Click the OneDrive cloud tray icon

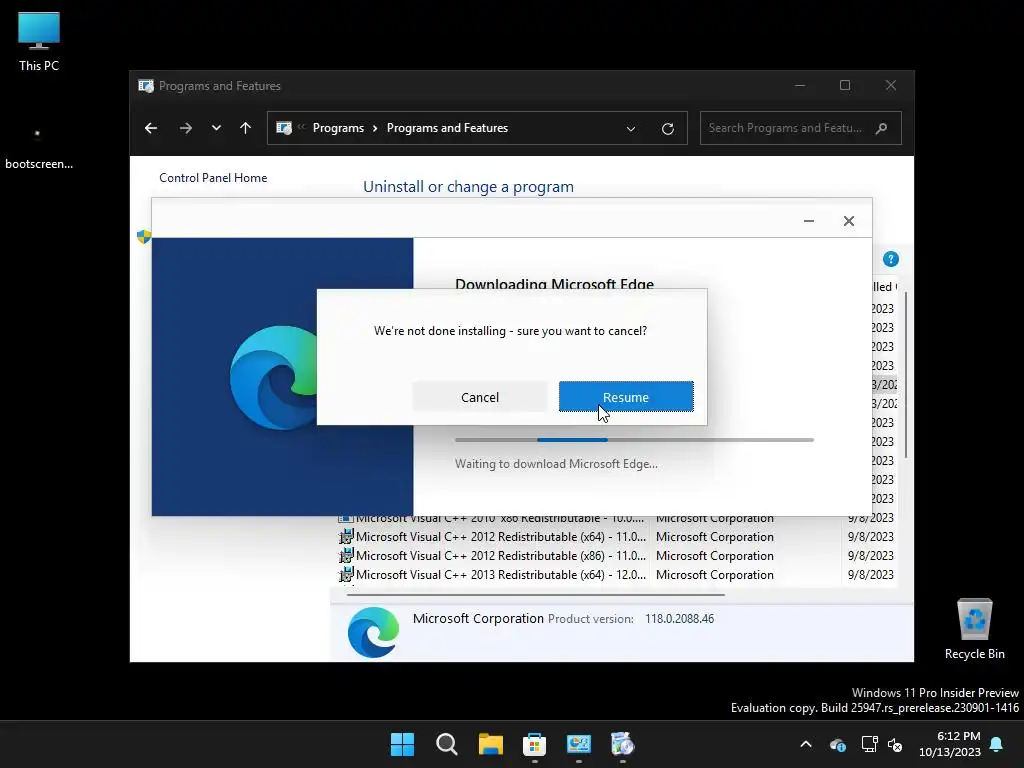pyautogui.click(x=838, y=744)
